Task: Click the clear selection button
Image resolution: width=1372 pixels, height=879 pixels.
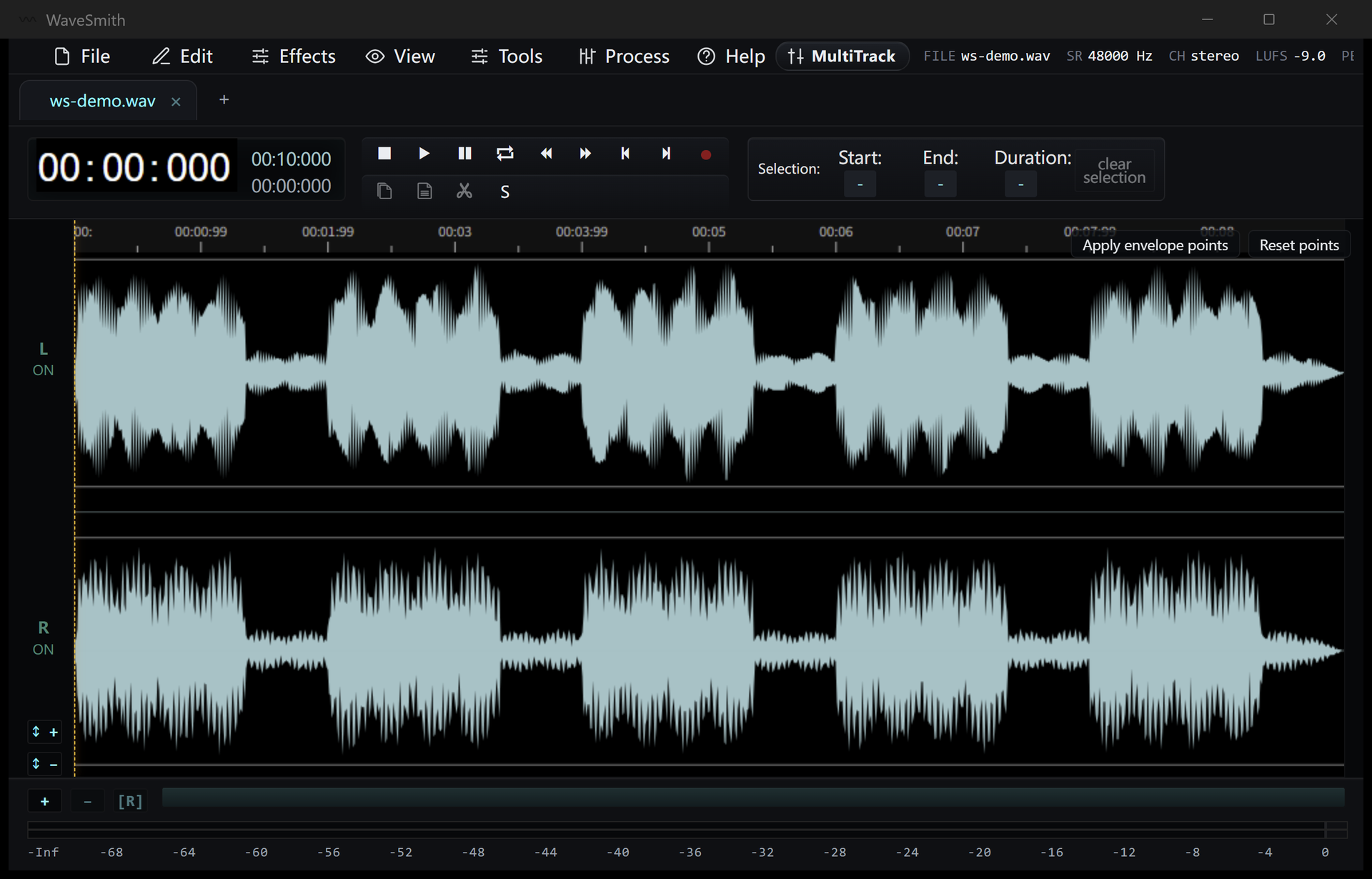Action: click(x=1114, y=171)
